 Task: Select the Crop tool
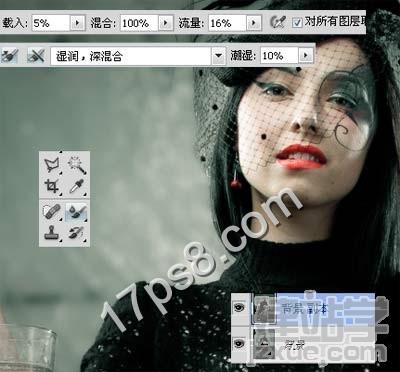(51, 186)
